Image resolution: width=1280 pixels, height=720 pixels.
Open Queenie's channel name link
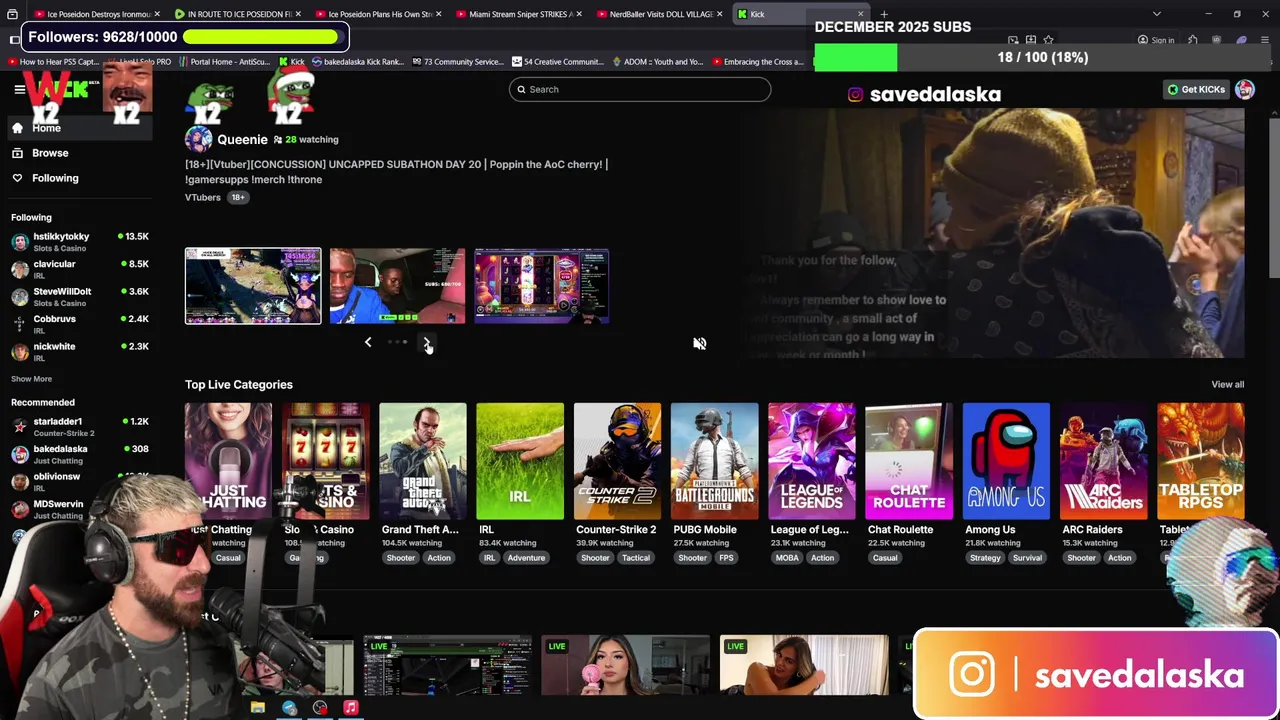click(x=242, y=139)
